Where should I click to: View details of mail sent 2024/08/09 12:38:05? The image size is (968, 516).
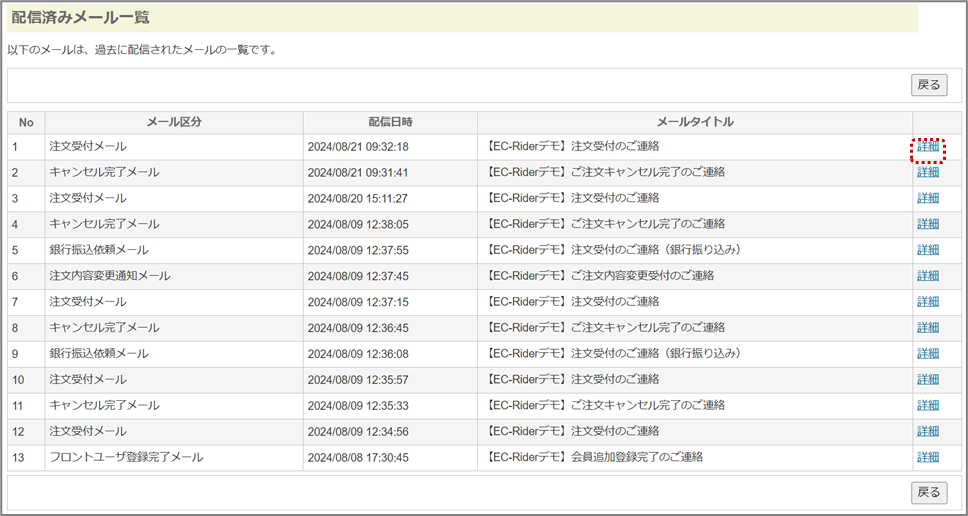point(928,224)
